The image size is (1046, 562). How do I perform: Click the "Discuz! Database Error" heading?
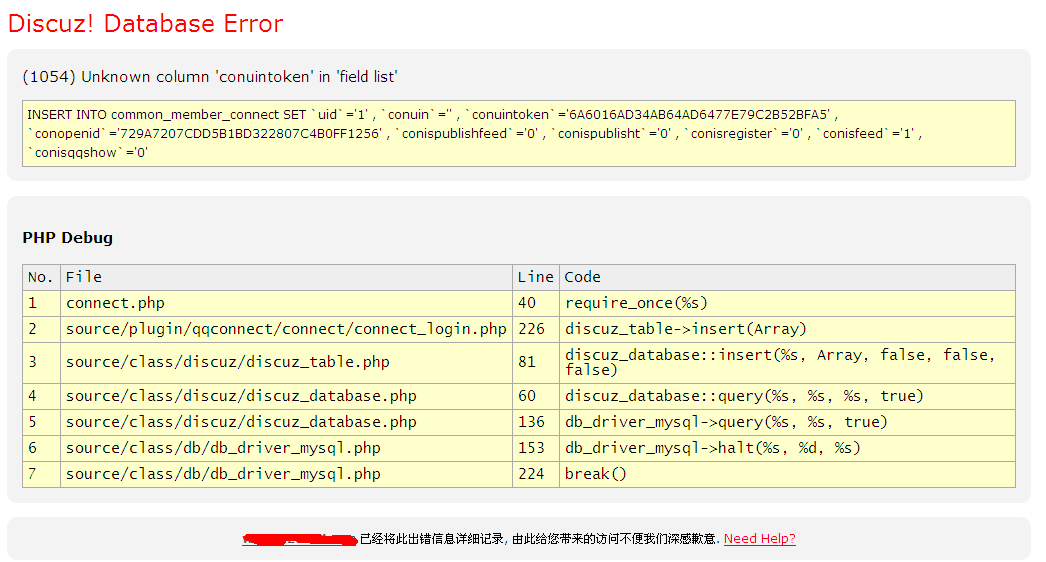coord(145,24)
